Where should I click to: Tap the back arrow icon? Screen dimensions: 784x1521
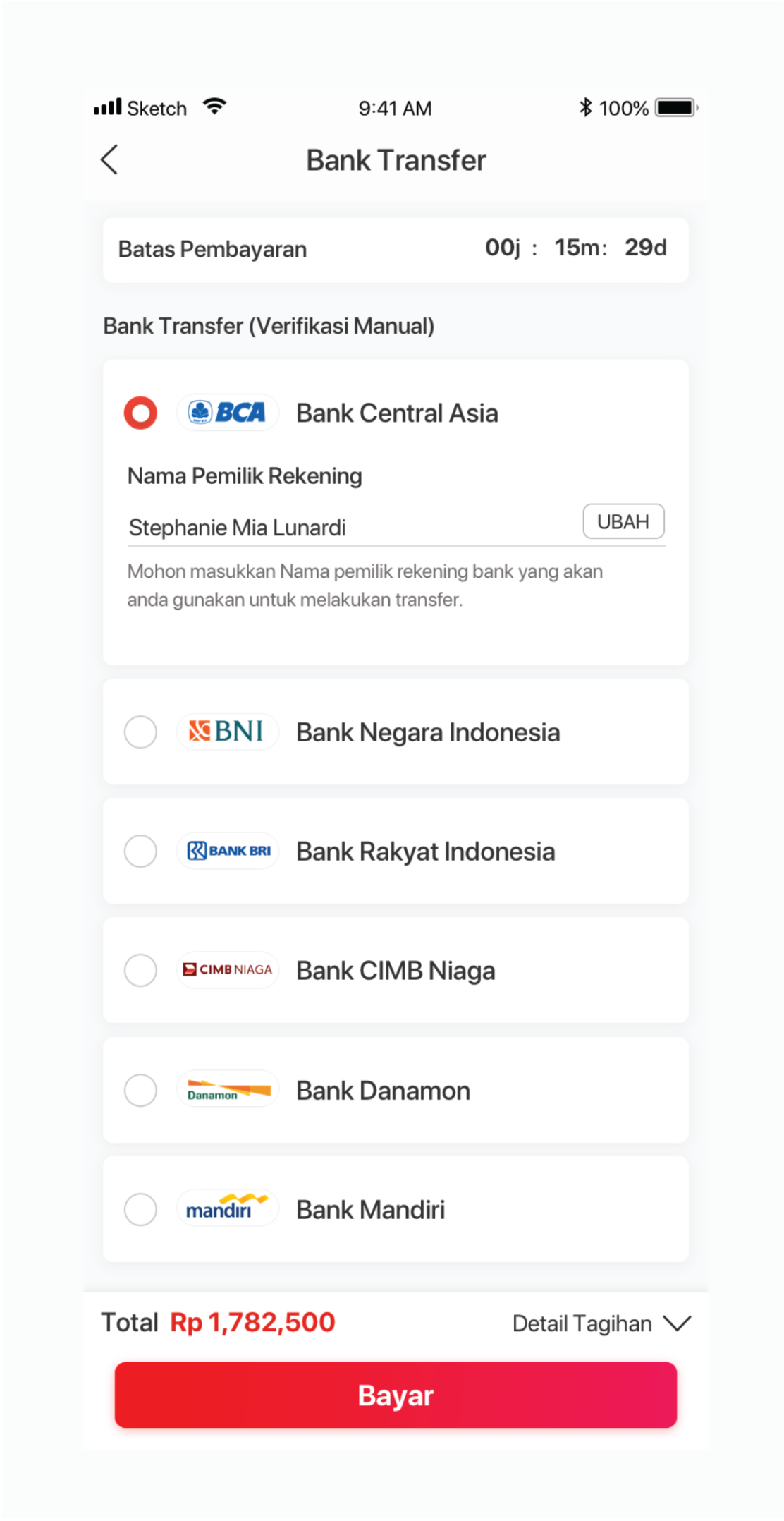click(x=109, y=160)
